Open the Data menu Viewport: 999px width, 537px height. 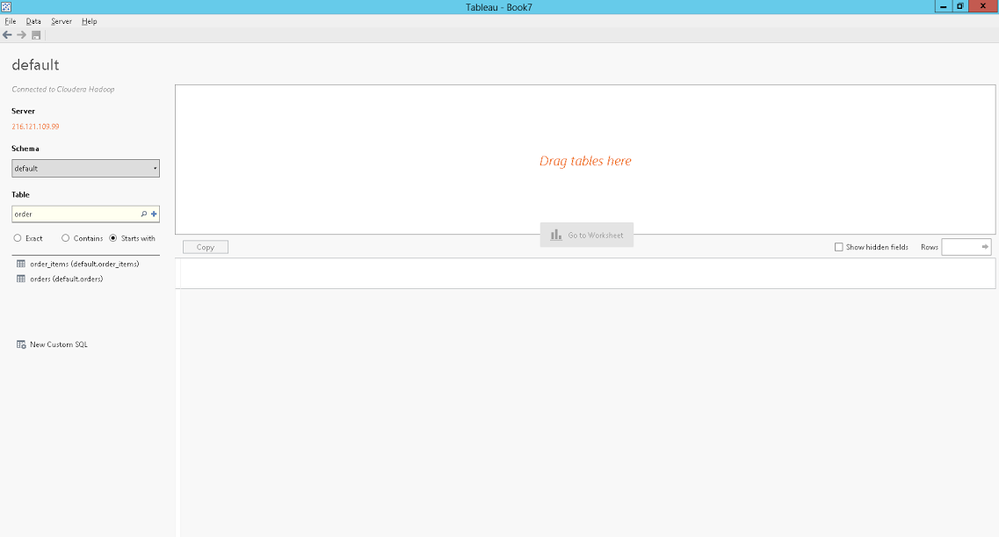(x=33, y=21)
